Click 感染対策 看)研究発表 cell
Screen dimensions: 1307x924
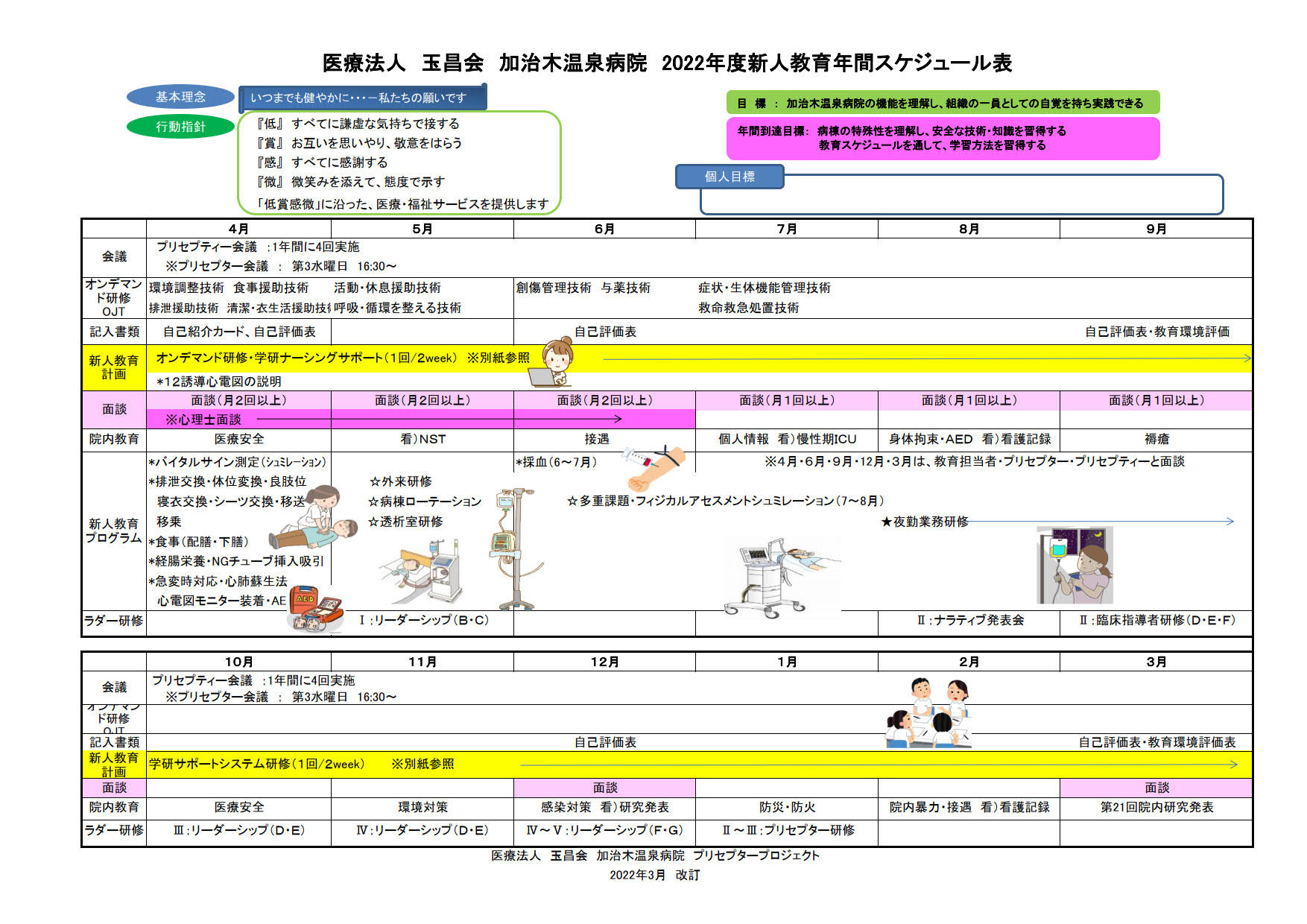pyautogui.click(x=604, y=807)
